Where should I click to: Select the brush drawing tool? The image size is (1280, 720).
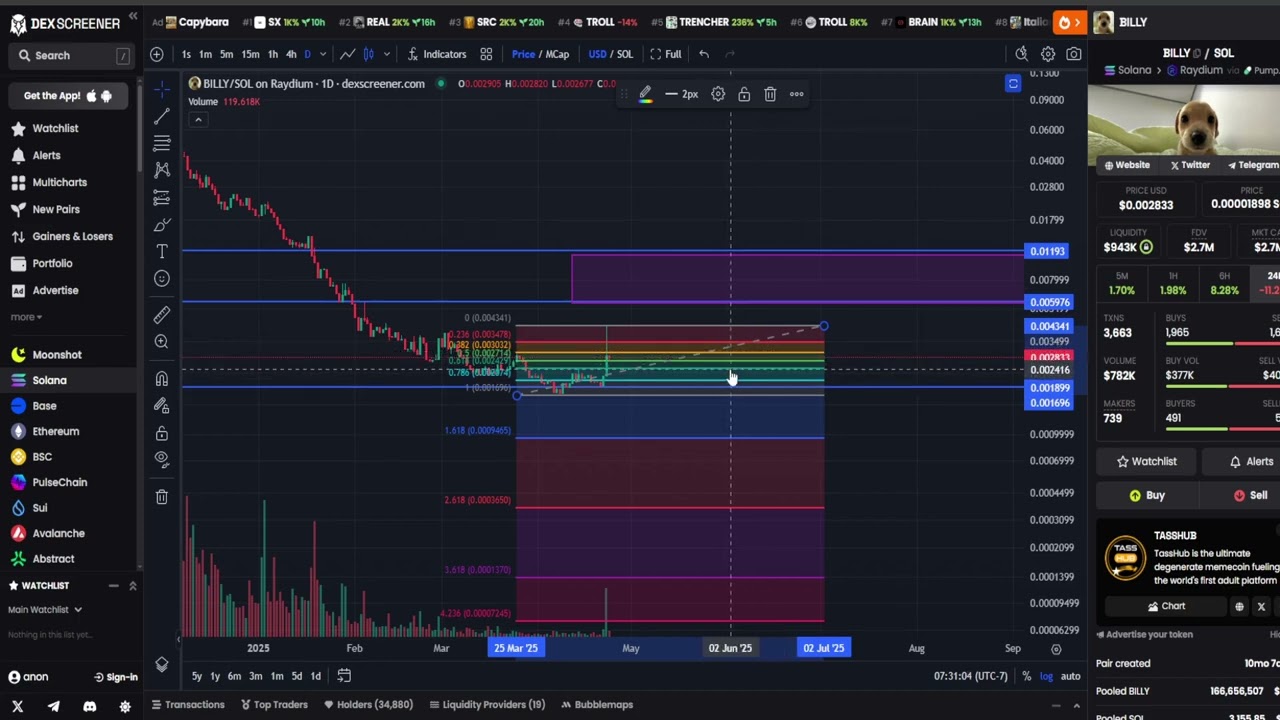162,225
